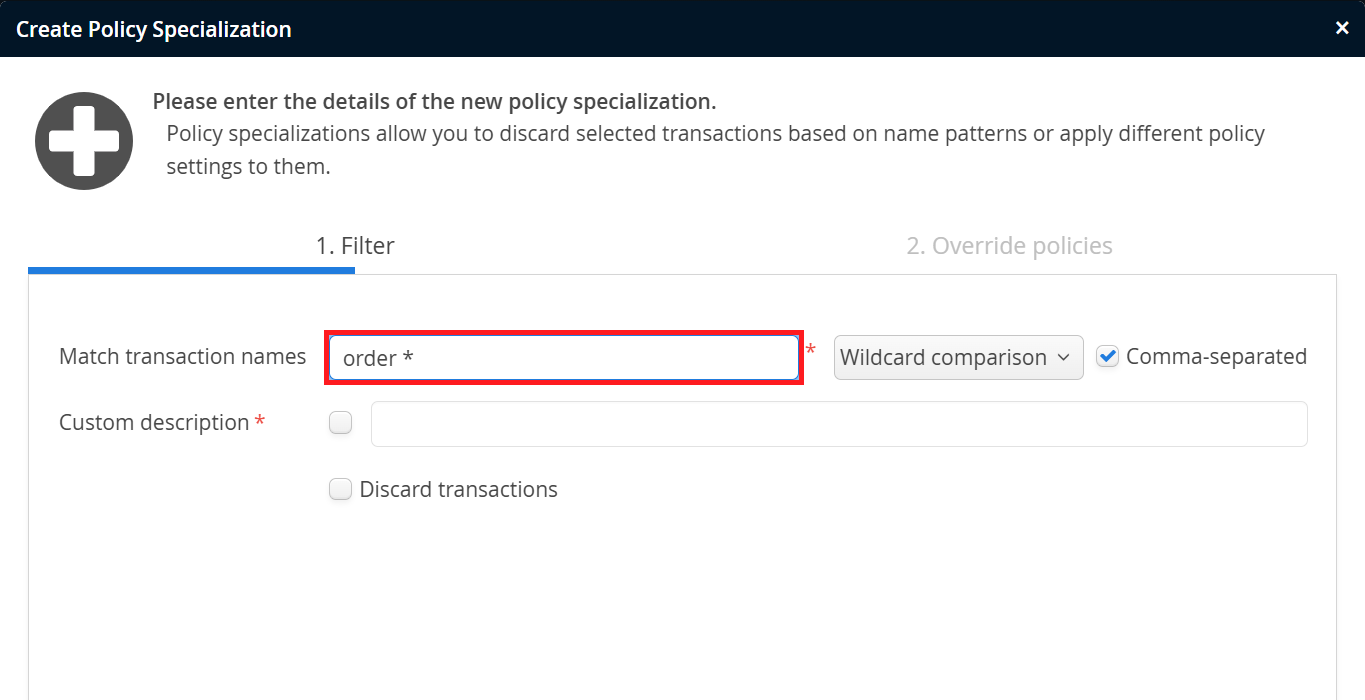This screenshot has height=700, width=1365.
Task: Tick the Discard transactions checkbox
Action: coord(341,490)
